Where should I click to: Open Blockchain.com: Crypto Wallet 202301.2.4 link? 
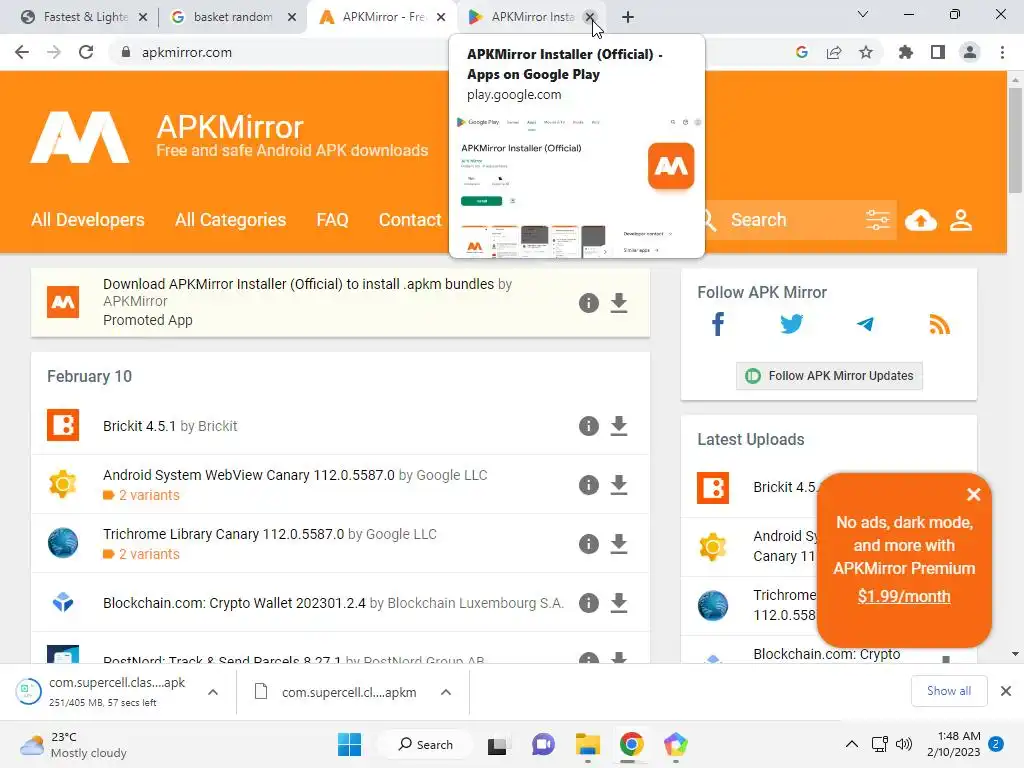234,603
